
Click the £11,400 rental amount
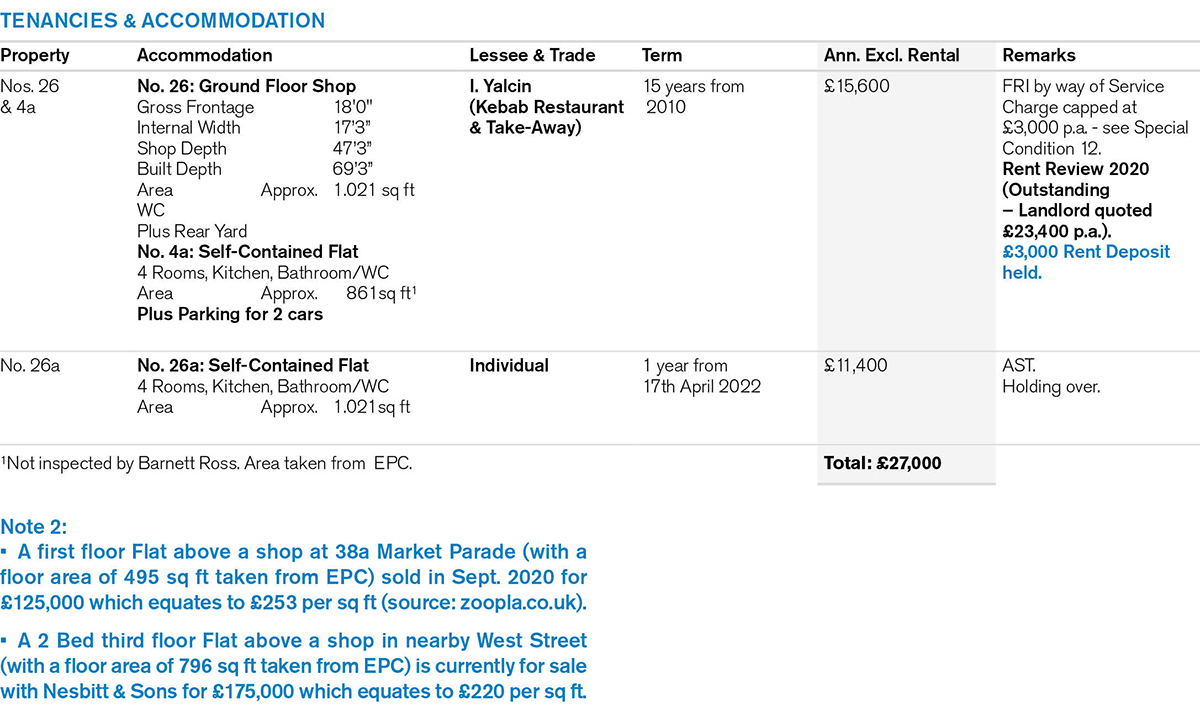(856, 366)
